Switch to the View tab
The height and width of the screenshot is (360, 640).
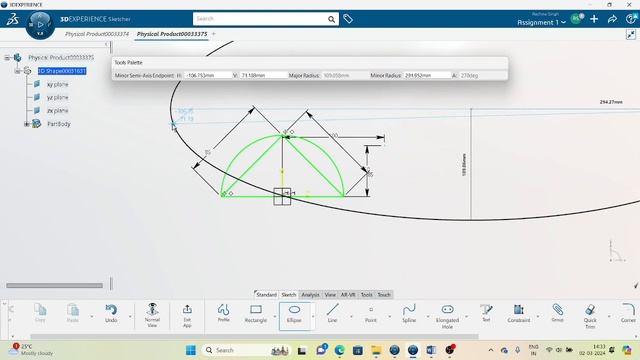pyautogui.click(x=330, y=295)
